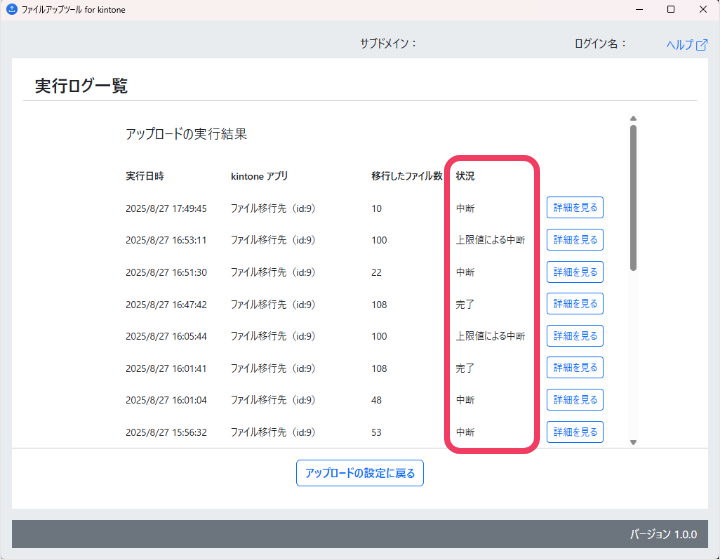The width and height of the screenshot is (720, 560).
Task: Click timestamp 2025/8/27 15:56:32
Action: click(x=166, y=432)
